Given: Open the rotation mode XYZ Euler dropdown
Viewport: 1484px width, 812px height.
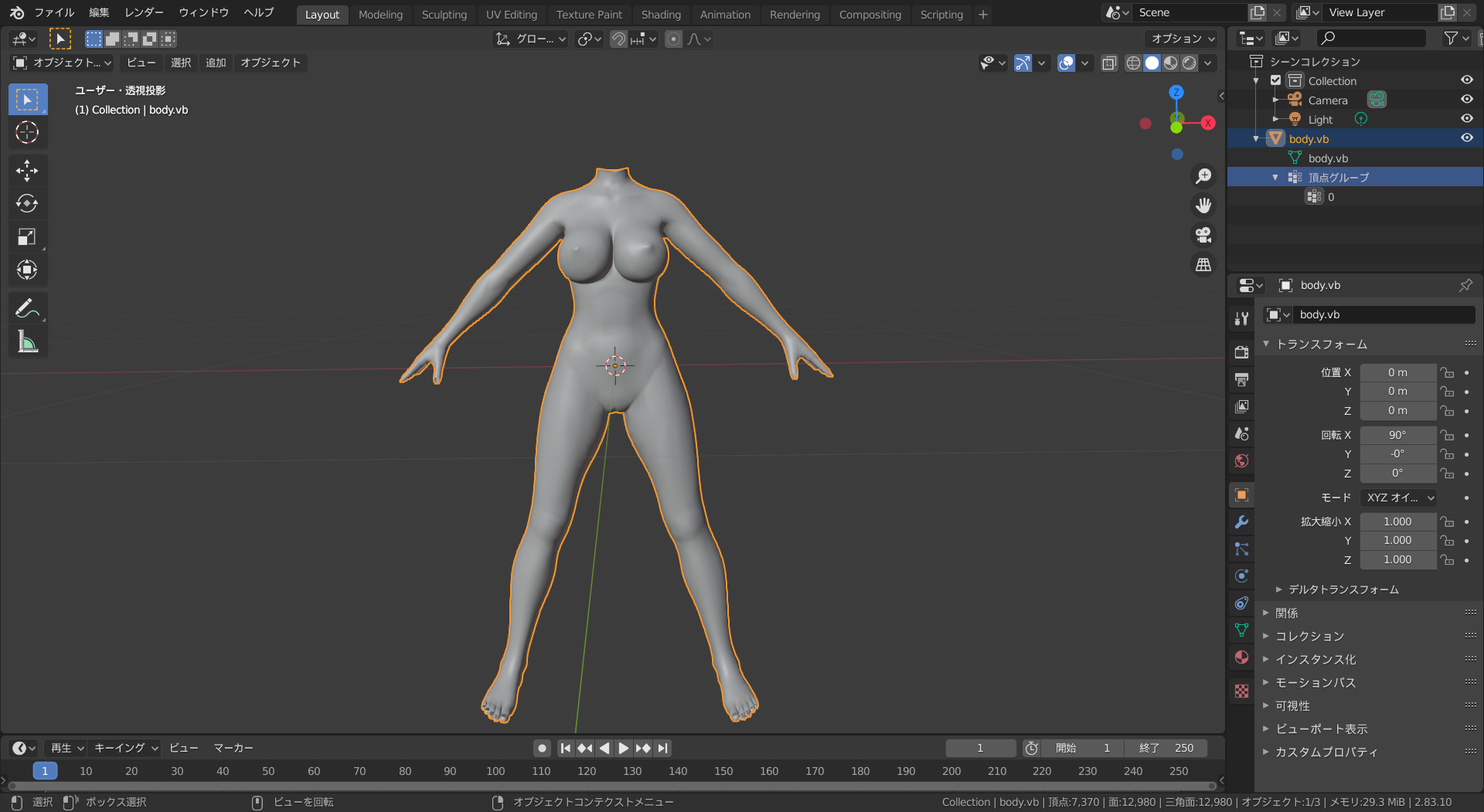Looking at the screenshot, I should pos(1398,498).
